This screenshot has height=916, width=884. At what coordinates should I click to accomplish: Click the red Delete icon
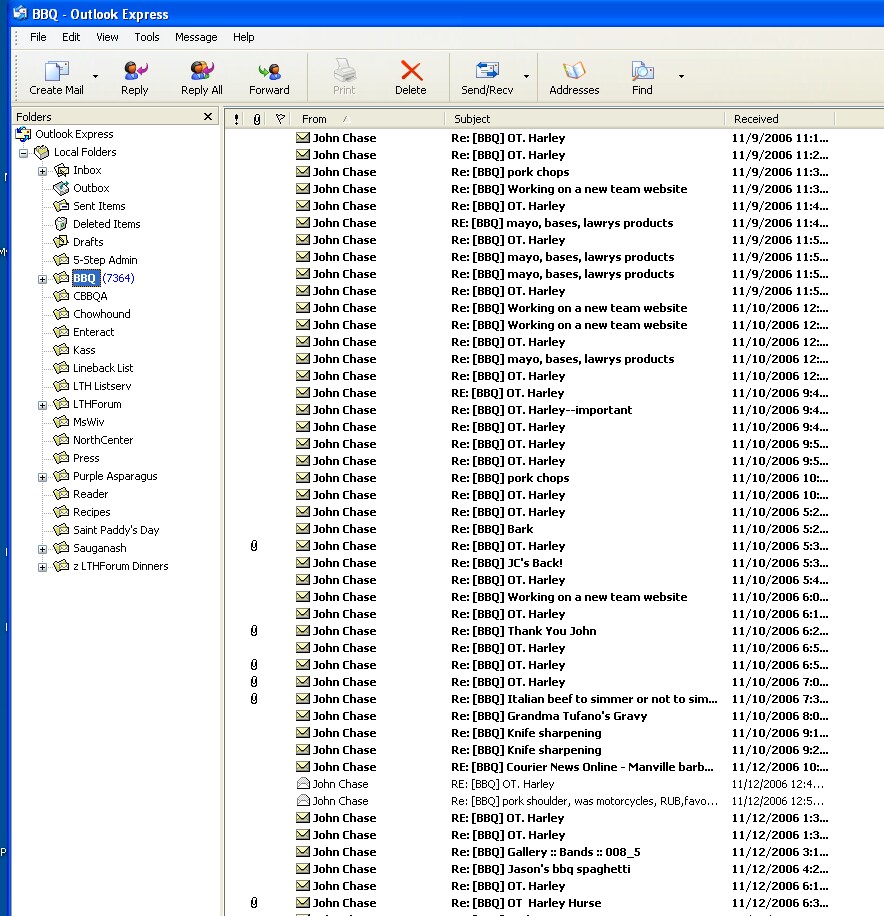point(411,71)
